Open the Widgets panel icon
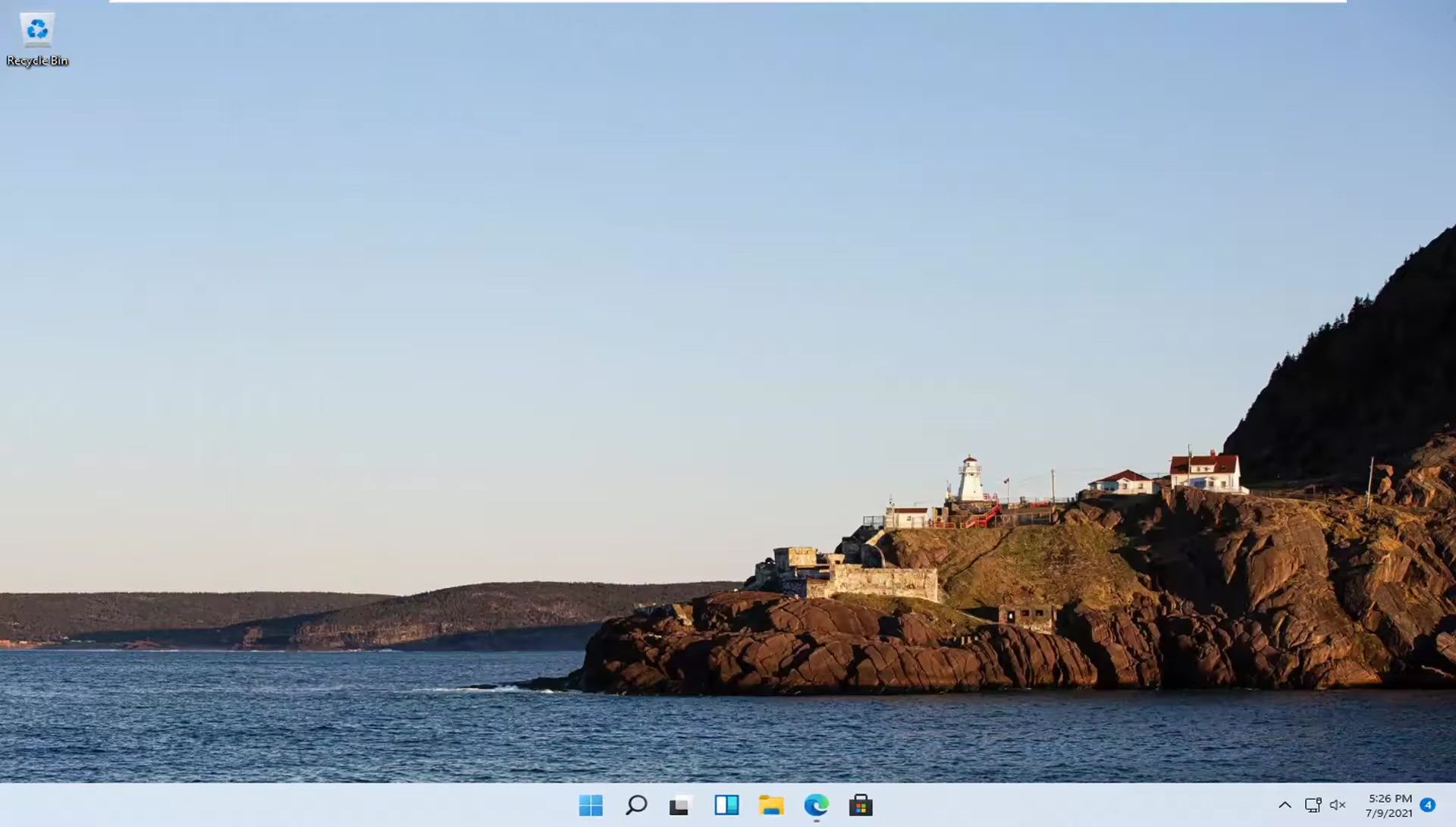Screen dimensions: 1456x827 (726, 805)
